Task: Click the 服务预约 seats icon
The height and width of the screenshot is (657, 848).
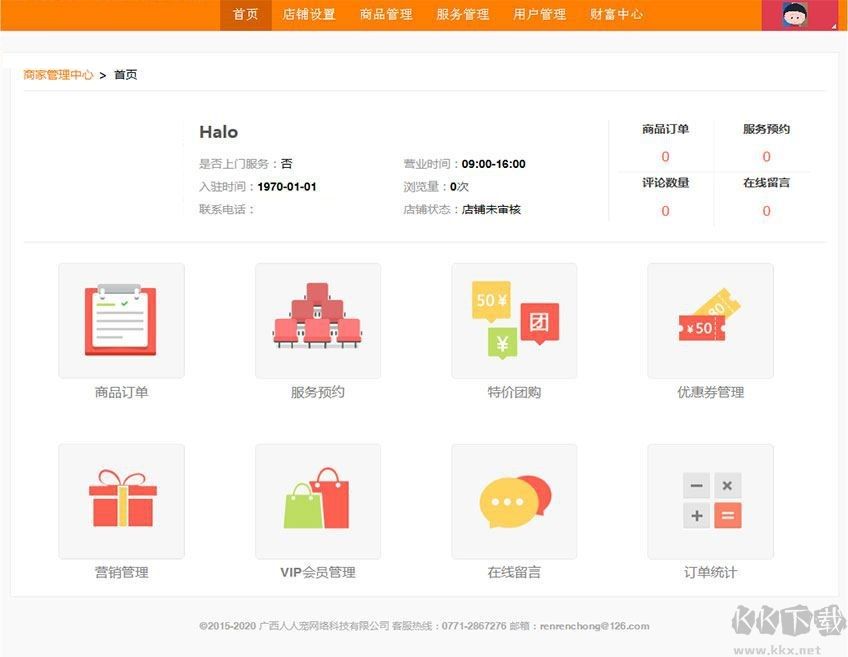Action: (318, 321)
